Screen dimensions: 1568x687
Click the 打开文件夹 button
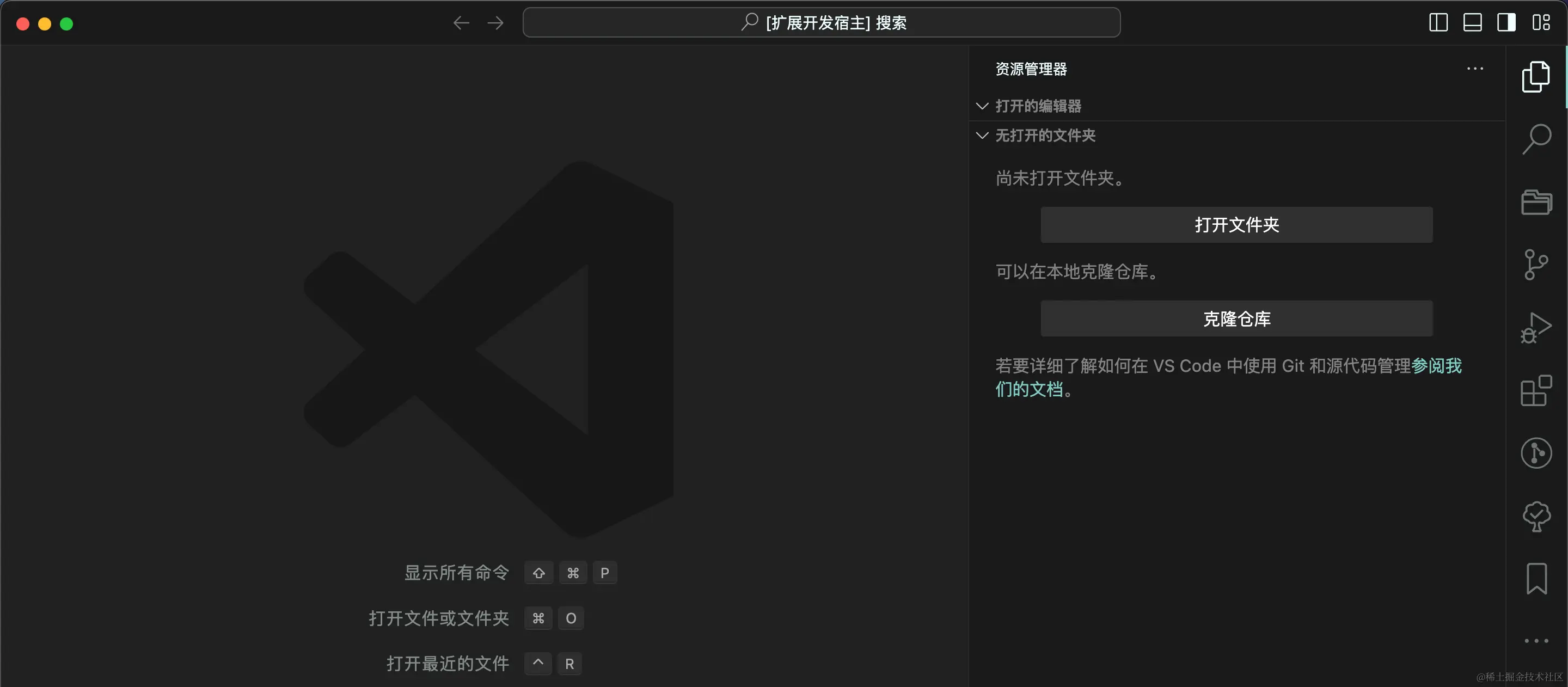pyautogui.click(x=1236, y=224)
